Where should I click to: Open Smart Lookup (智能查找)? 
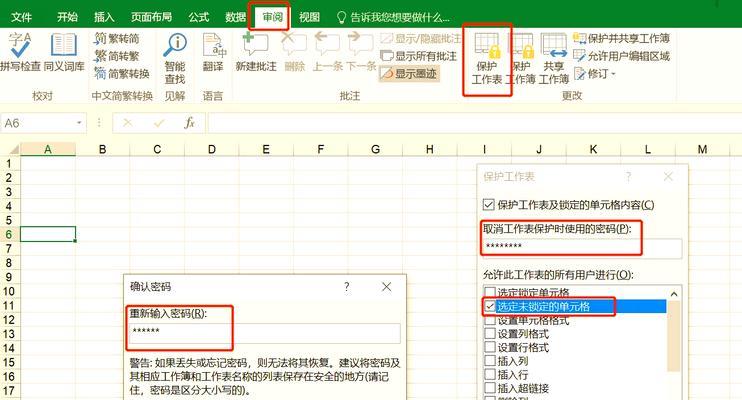pos(175,59)
